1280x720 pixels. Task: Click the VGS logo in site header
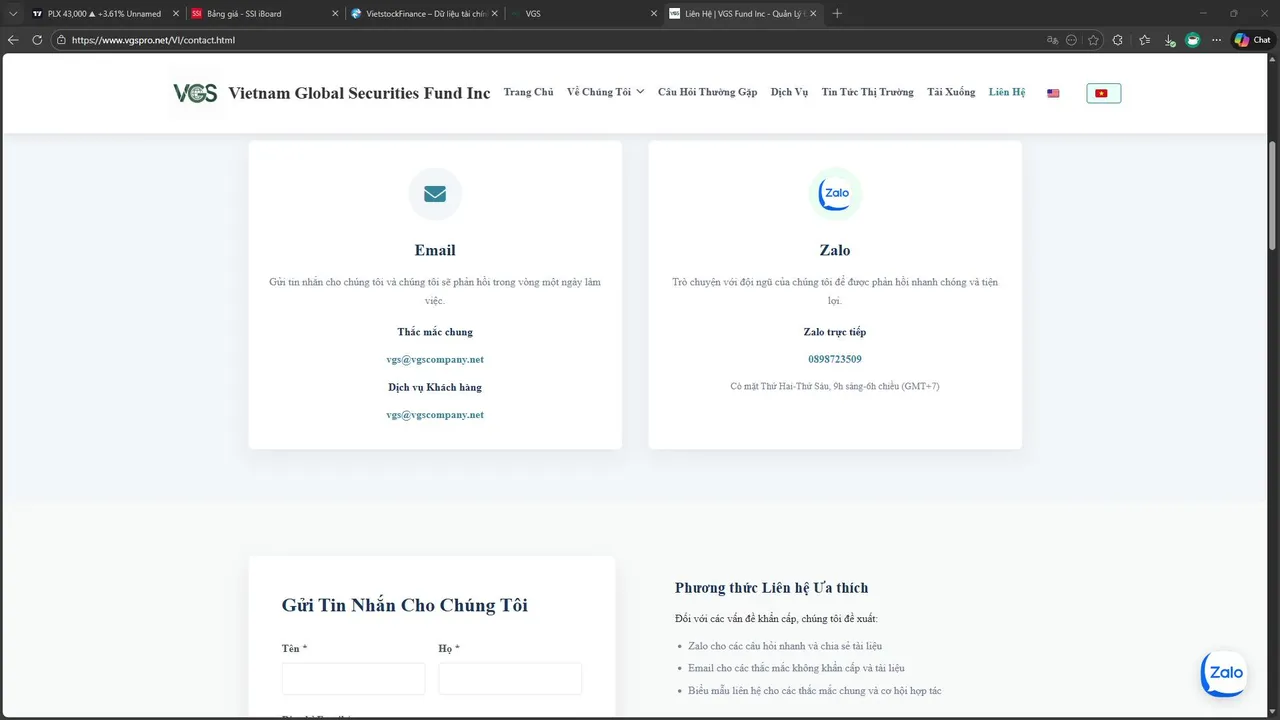195,93
